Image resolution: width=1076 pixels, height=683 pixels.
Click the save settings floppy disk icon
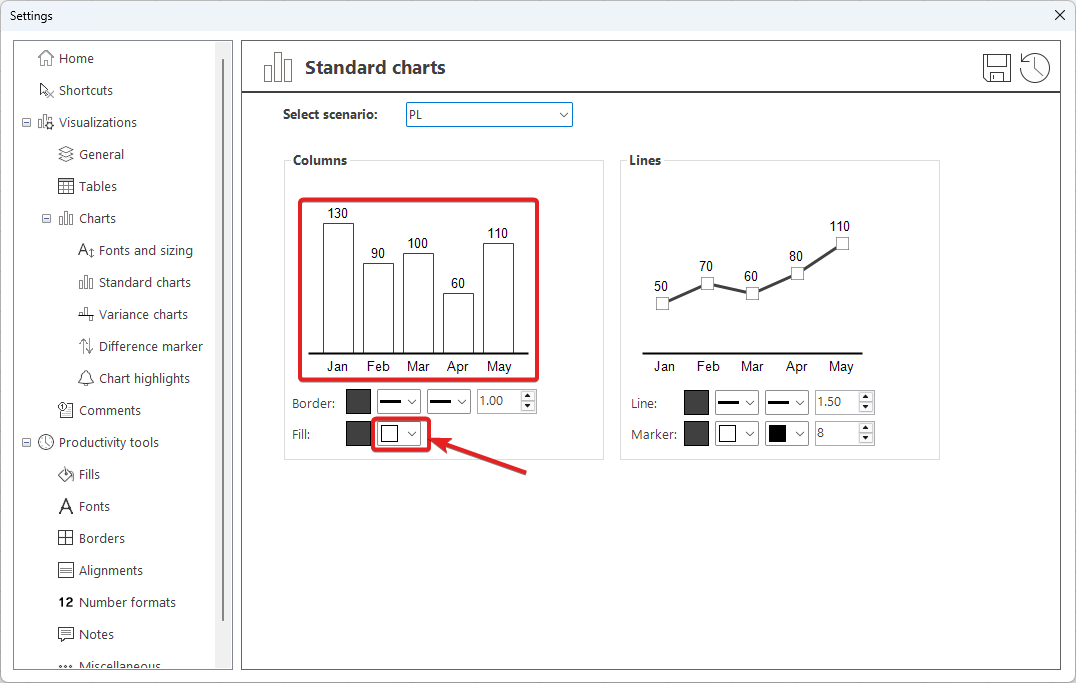pos(997,68)
